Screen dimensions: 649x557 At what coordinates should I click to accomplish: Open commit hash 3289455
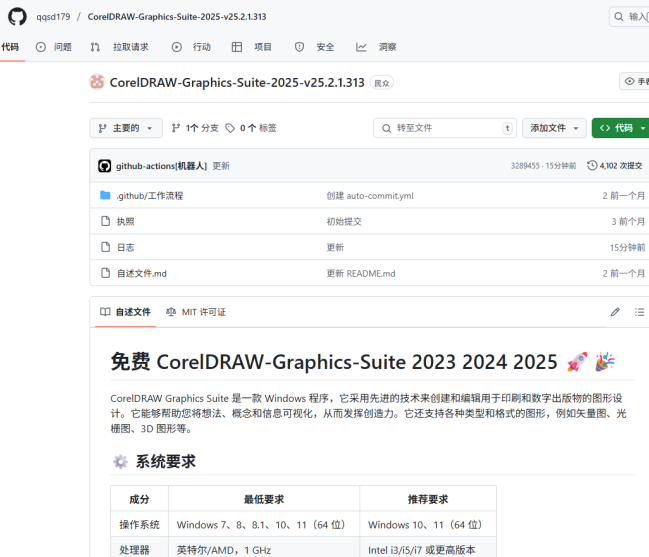[x=525, y=166]
